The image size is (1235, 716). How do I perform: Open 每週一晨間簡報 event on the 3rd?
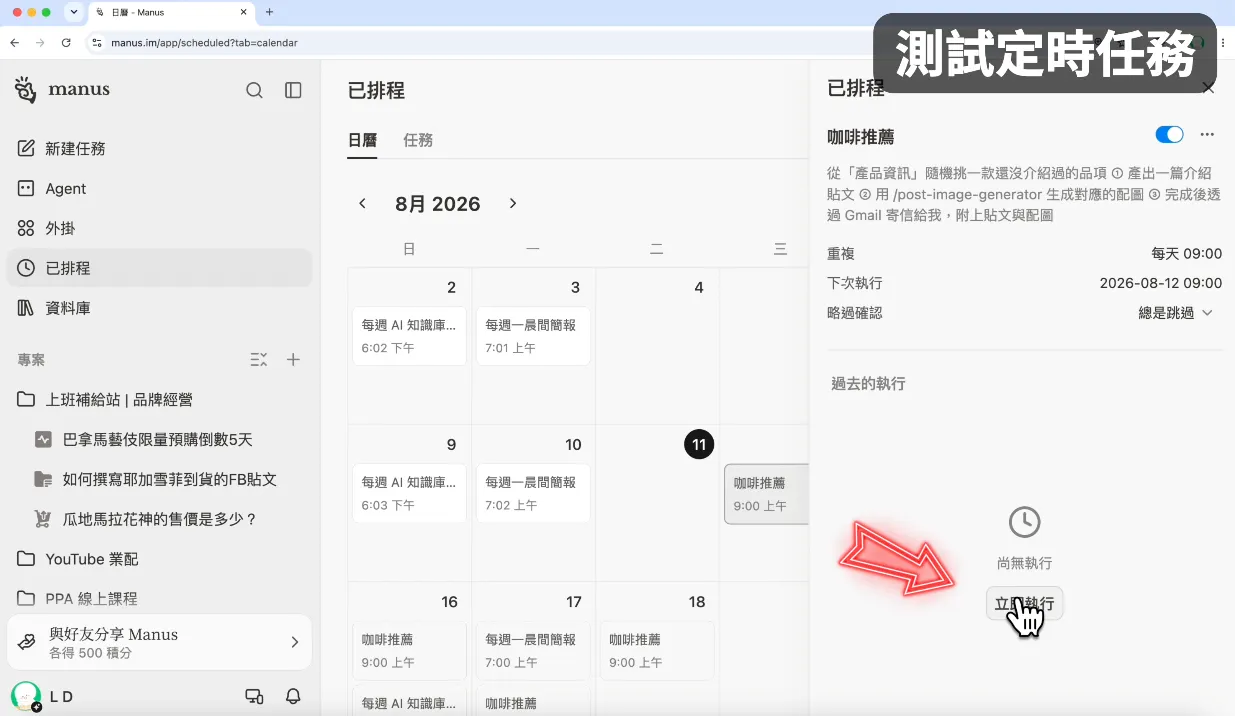tap(533, 336)
